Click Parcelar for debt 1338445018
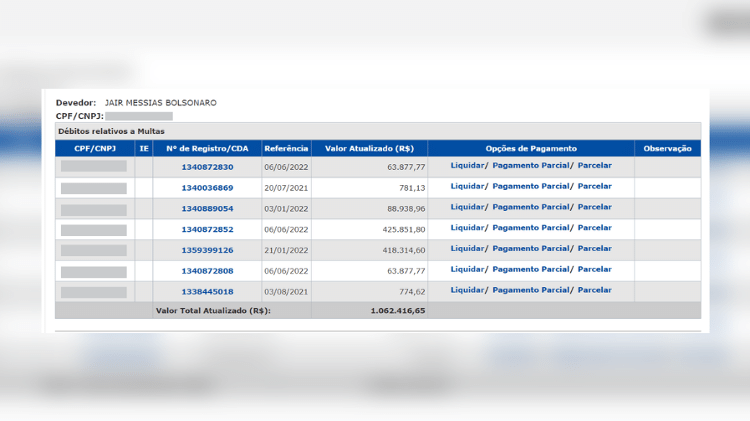The height and width of the screenshot is (421, 750). (x=594, y=289)
